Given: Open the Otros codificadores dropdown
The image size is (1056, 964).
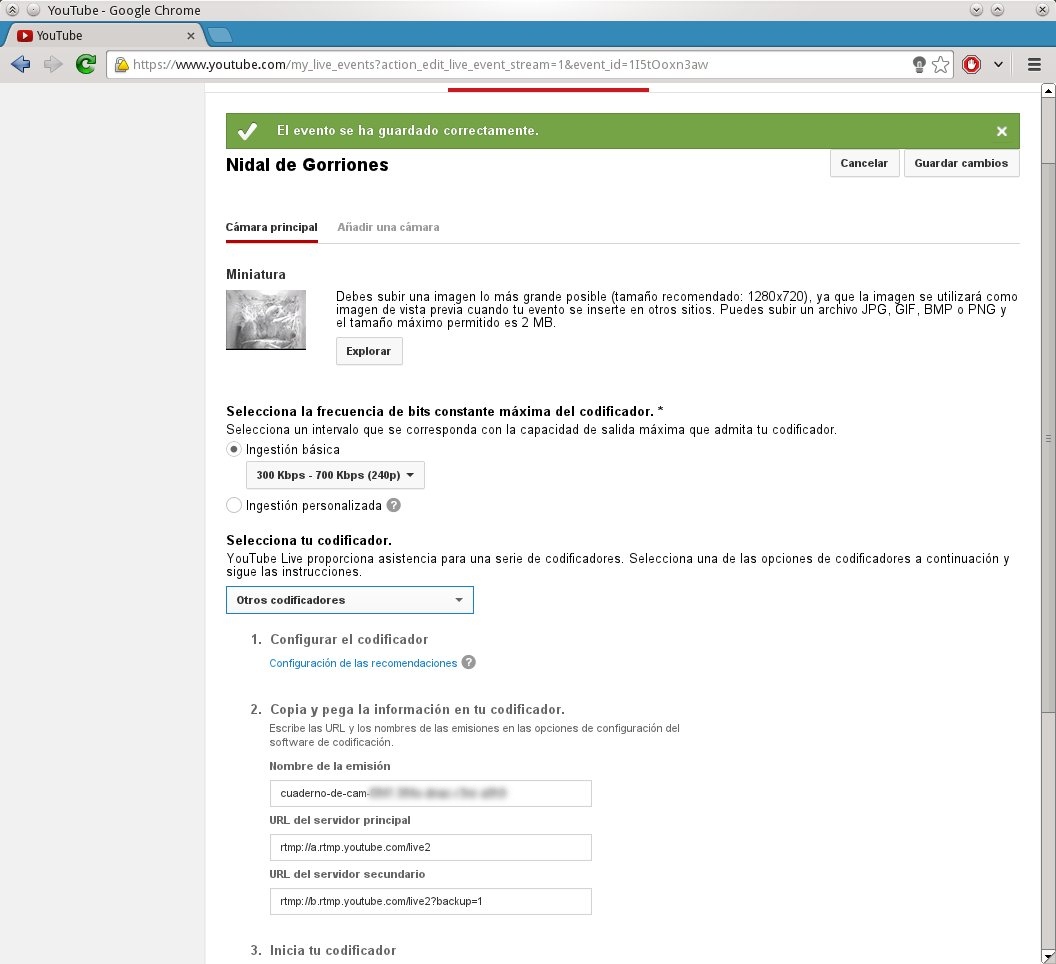Looking at the screenshot, I should click(350, 600).
